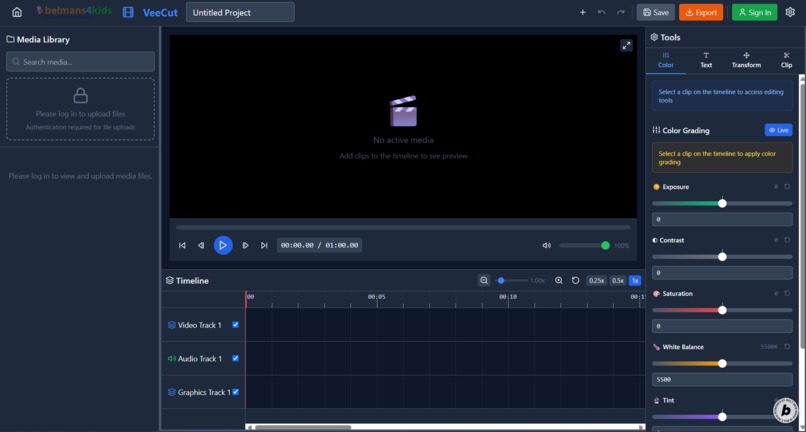Switch to the Color tab
The width and height of the screenshot is (806, 432).
click(x=666, y=60)
